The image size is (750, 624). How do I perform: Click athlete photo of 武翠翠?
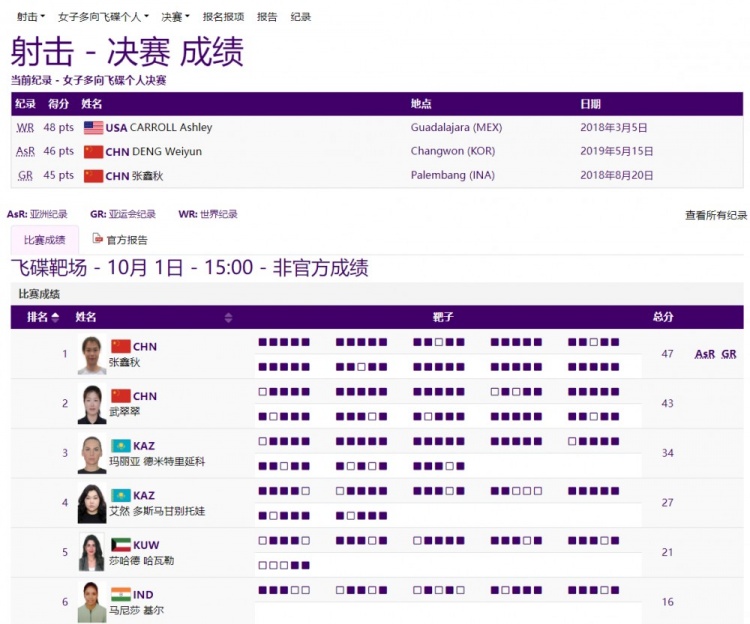coord(92,405)
